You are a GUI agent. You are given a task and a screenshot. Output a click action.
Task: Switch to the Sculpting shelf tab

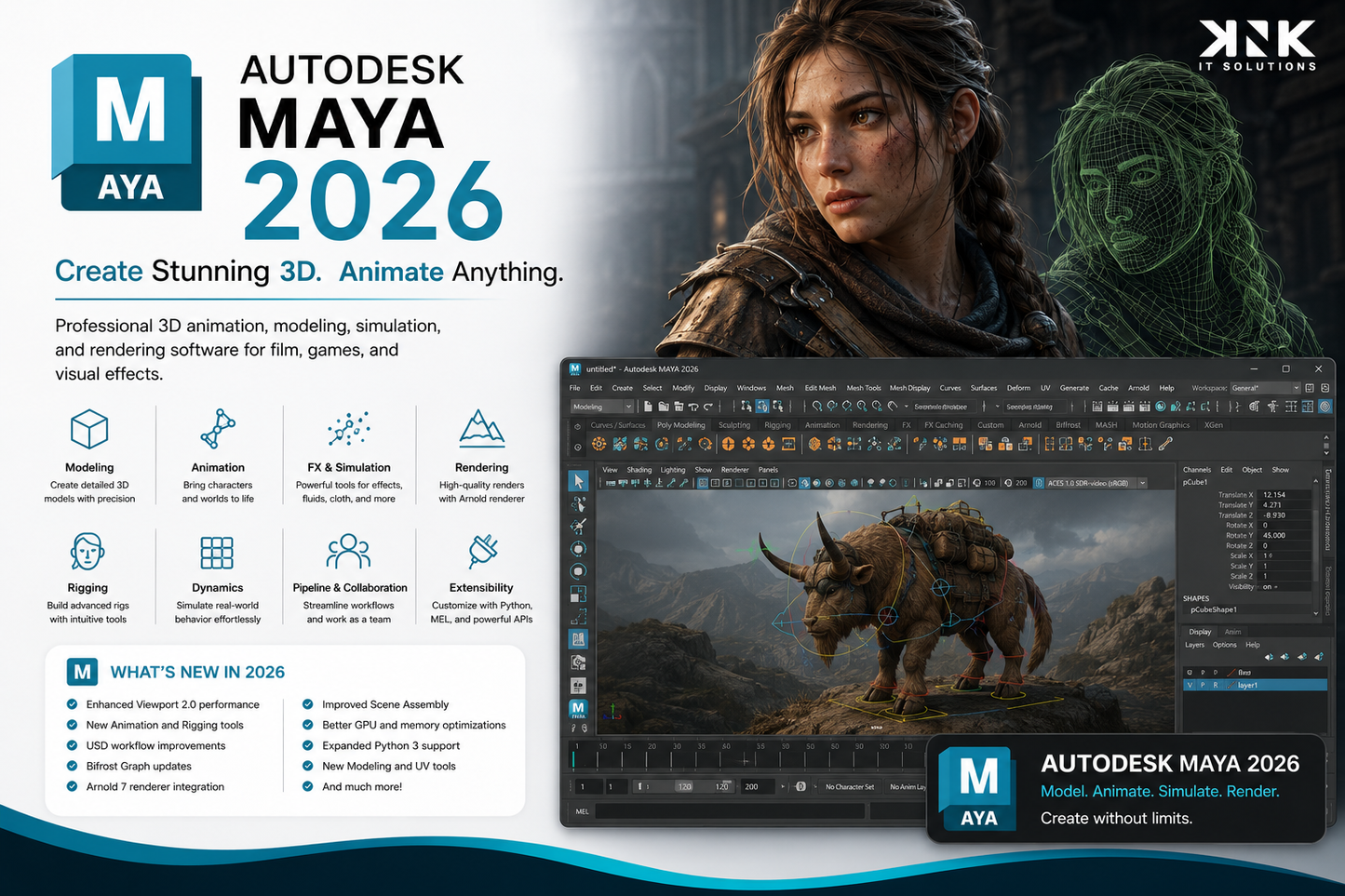tap(734, 425)
